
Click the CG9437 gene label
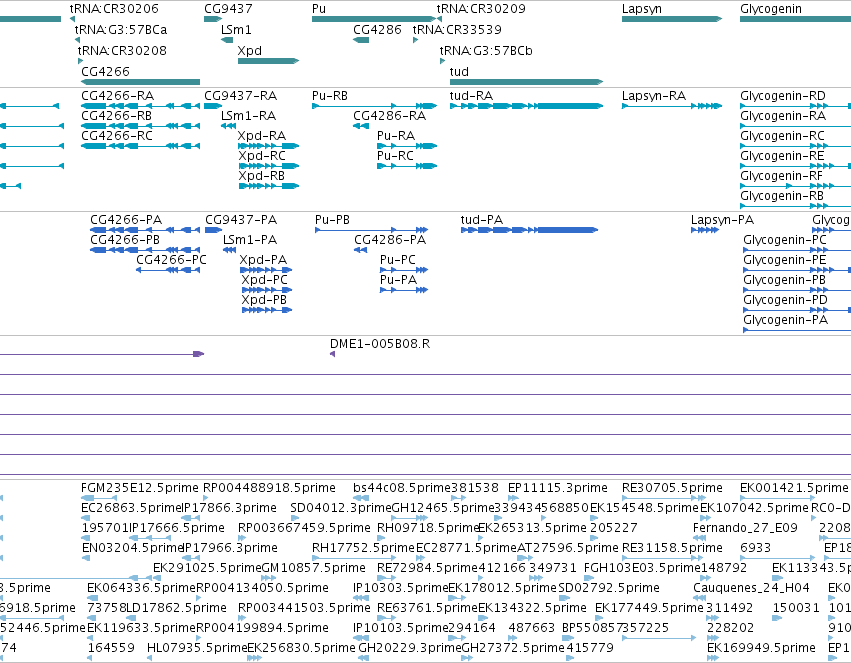coord(228,9)
